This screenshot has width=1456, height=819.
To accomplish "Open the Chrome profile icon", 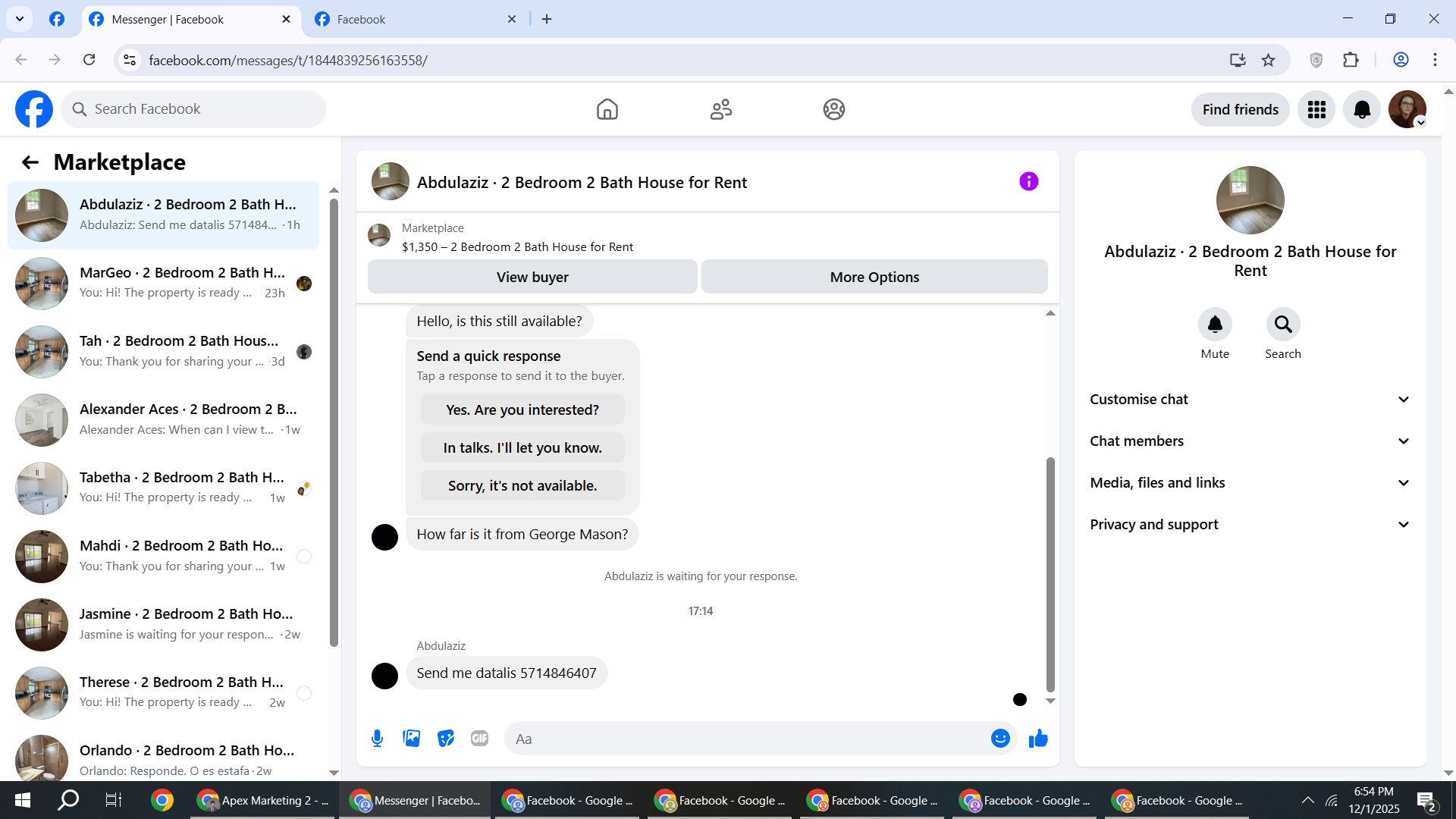I will (1401, 60).
